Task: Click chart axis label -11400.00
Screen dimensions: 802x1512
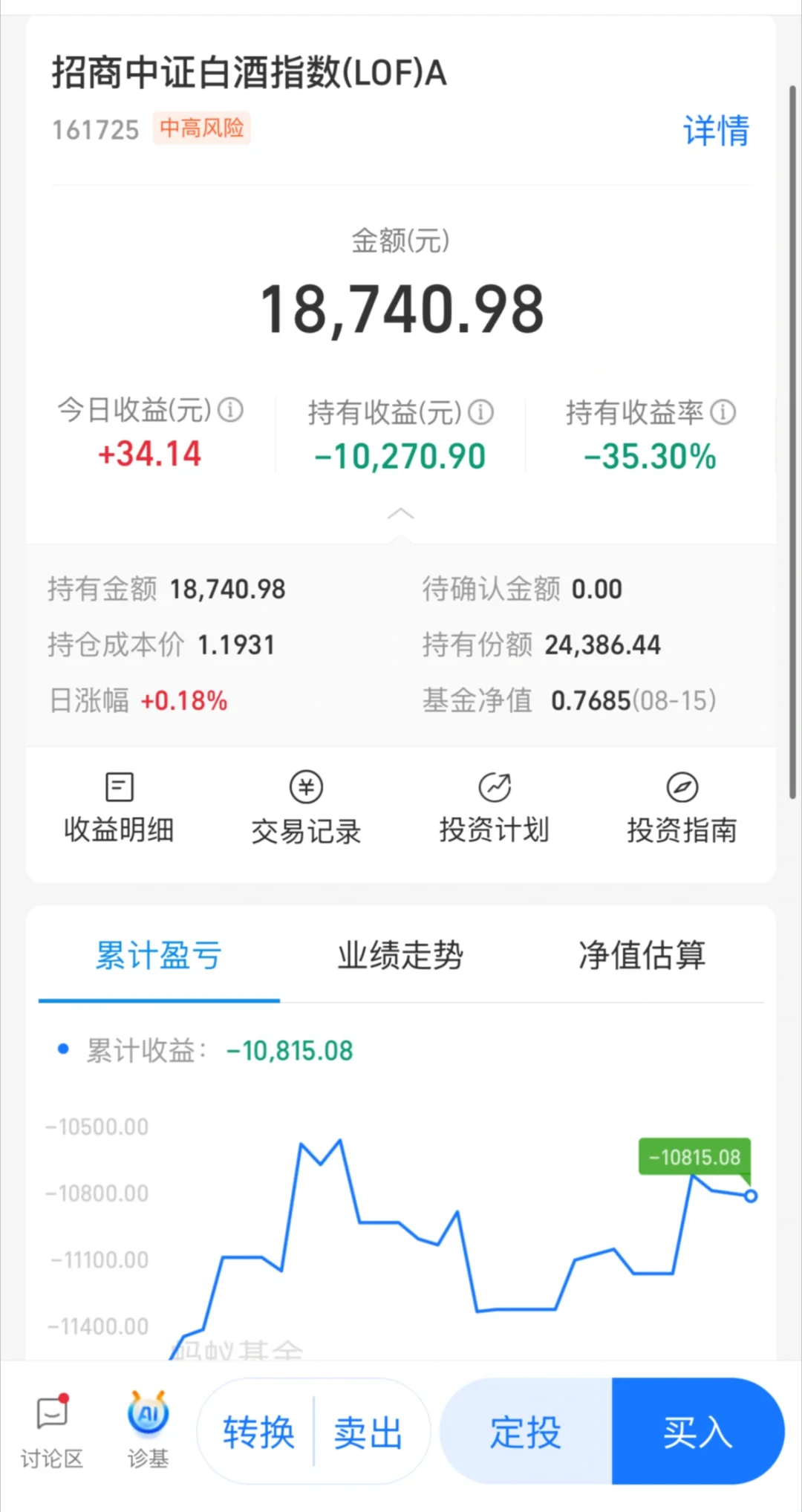Action: pos(98,1326)
